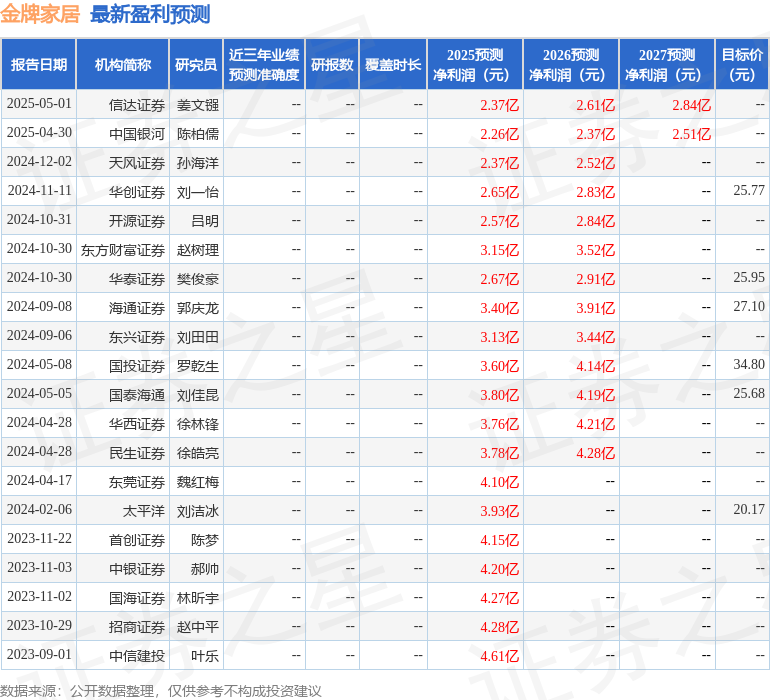Select analyst 孙海洋 cell

(198, 163)
